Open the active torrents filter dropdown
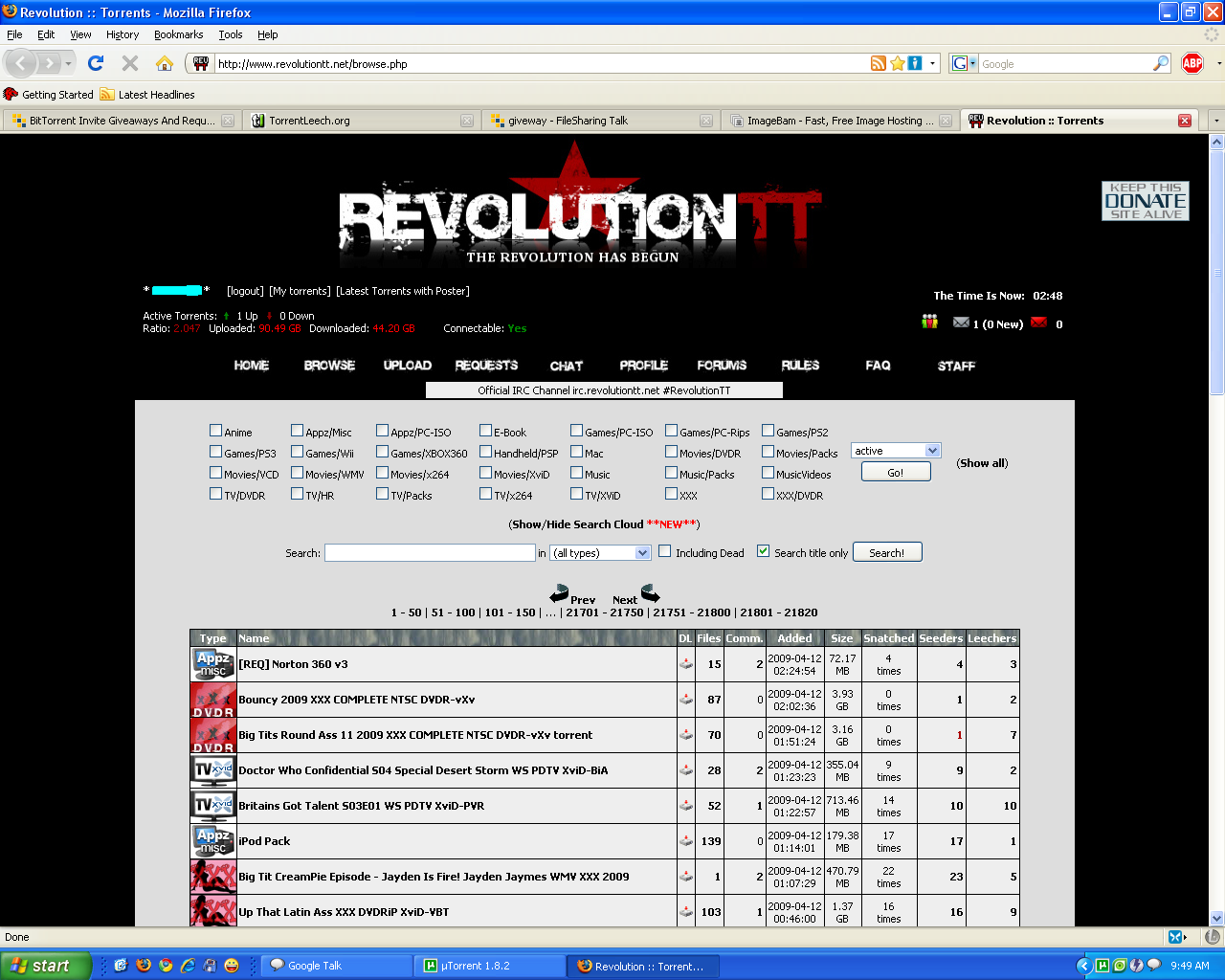Viewport: 1225px width, 980px height. 896,451
